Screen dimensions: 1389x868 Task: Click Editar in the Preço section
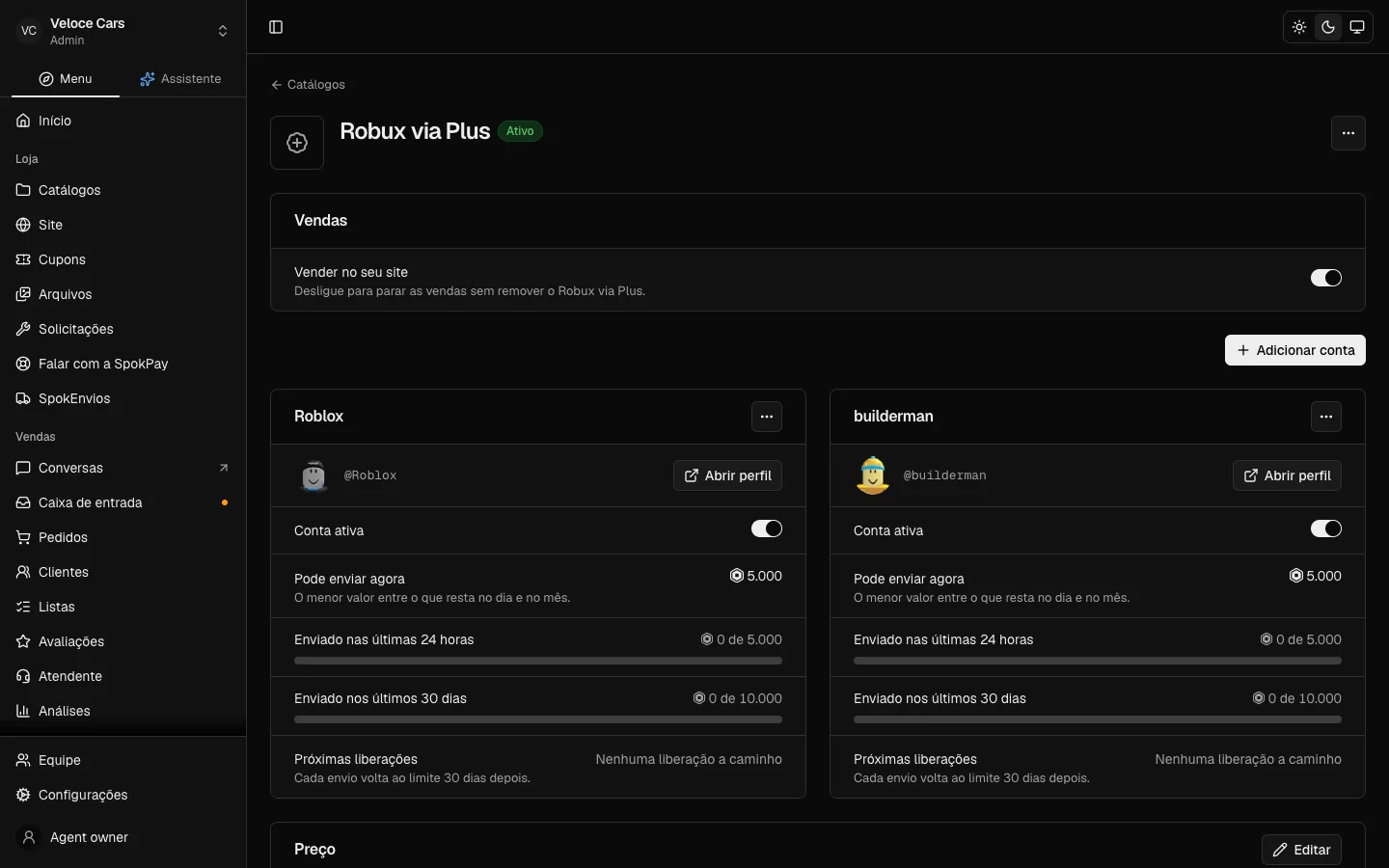1302,850
